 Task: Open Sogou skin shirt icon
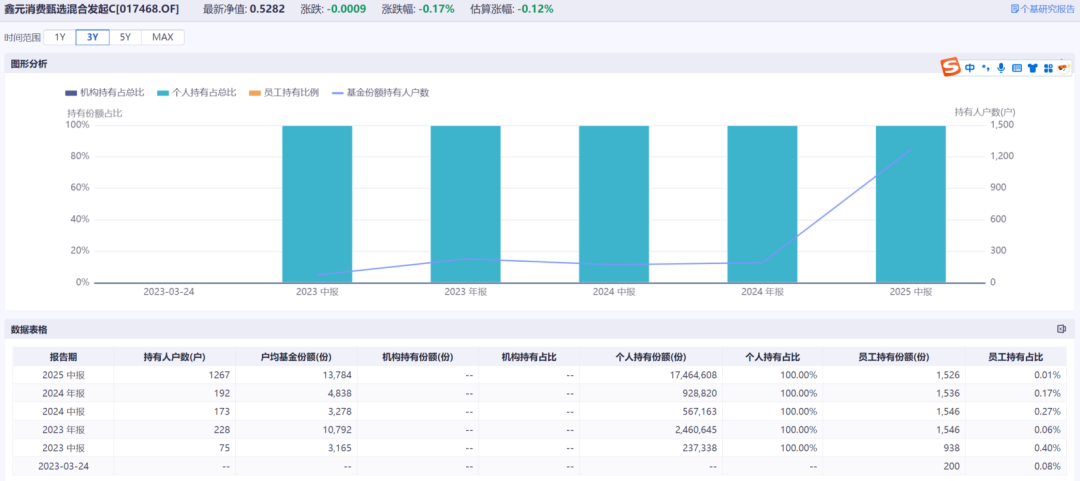[x=1032, y=68]
